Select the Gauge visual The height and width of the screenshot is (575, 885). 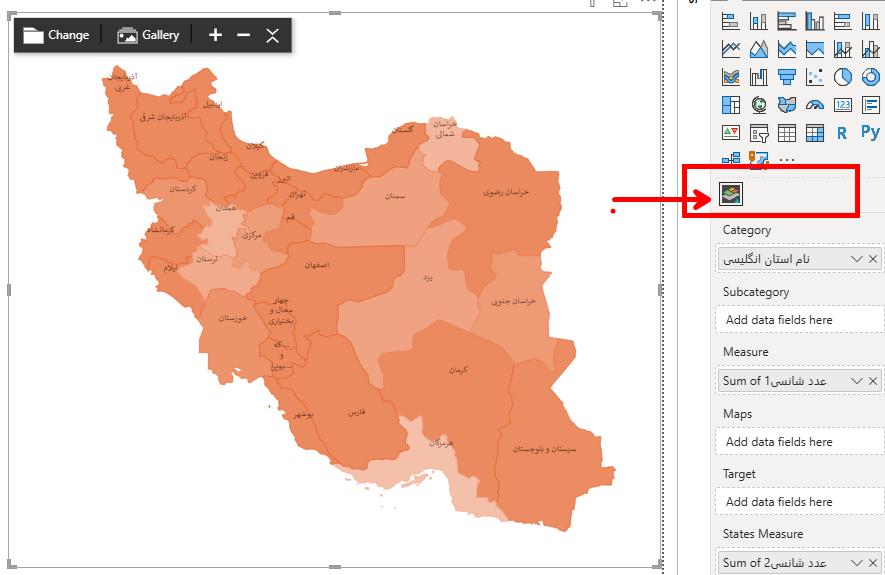pos(814,105)
